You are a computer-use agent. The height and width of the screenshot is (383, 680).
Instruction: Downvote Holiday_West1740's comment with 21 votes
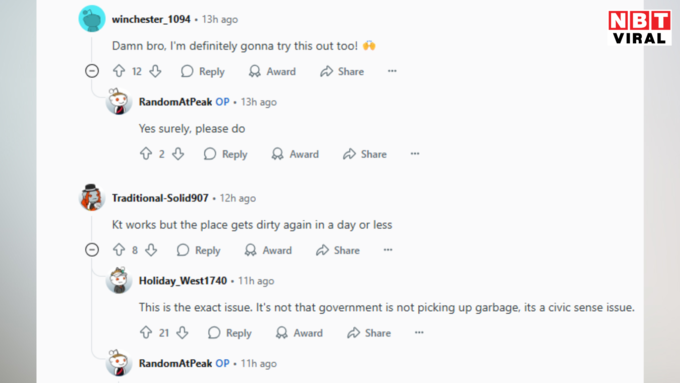click(182, 333)
